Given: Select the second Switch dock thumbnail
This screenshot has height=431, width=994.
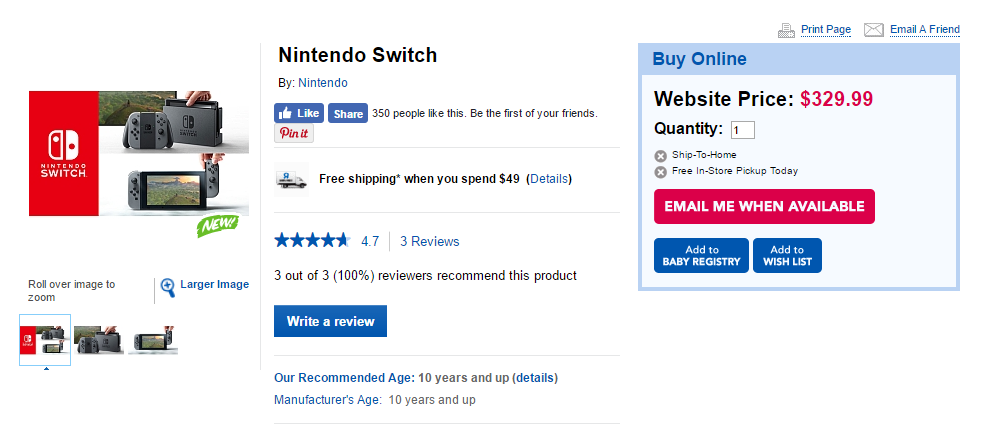Looking at the screenshot, I should tap(98, 340).
